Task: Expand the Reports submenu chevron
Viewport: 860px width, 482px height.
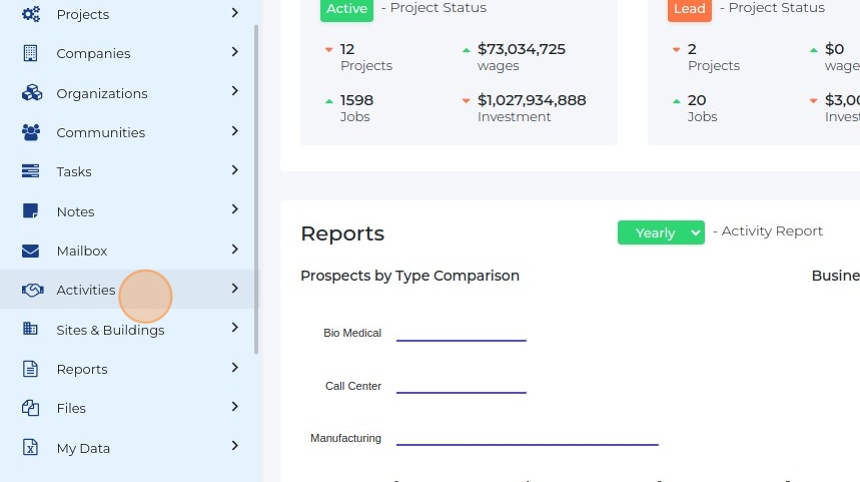Action: (235, 368)
